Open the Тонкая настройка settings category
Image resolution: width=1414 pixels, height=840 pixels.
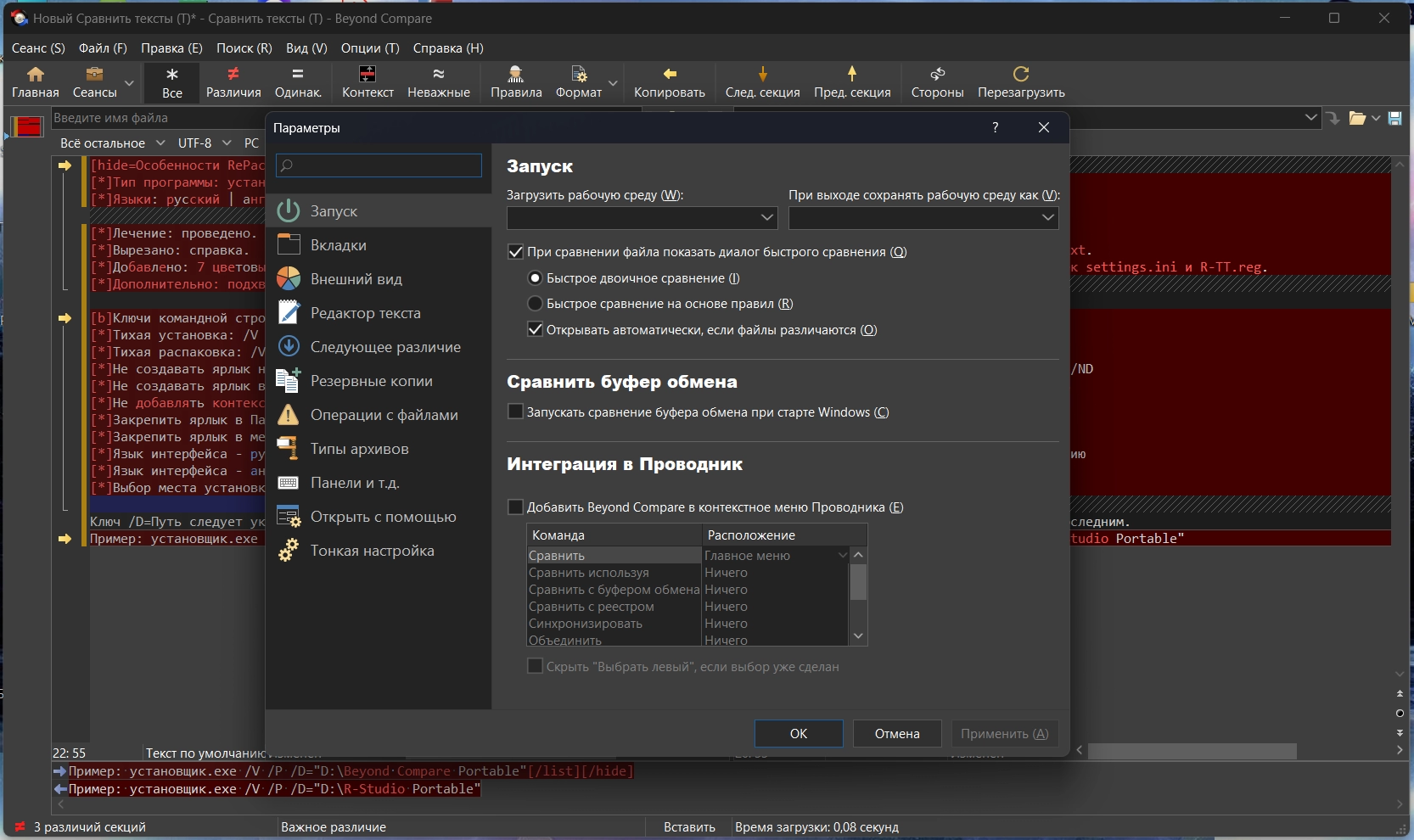pyautogui.click(x=372, y=551)
